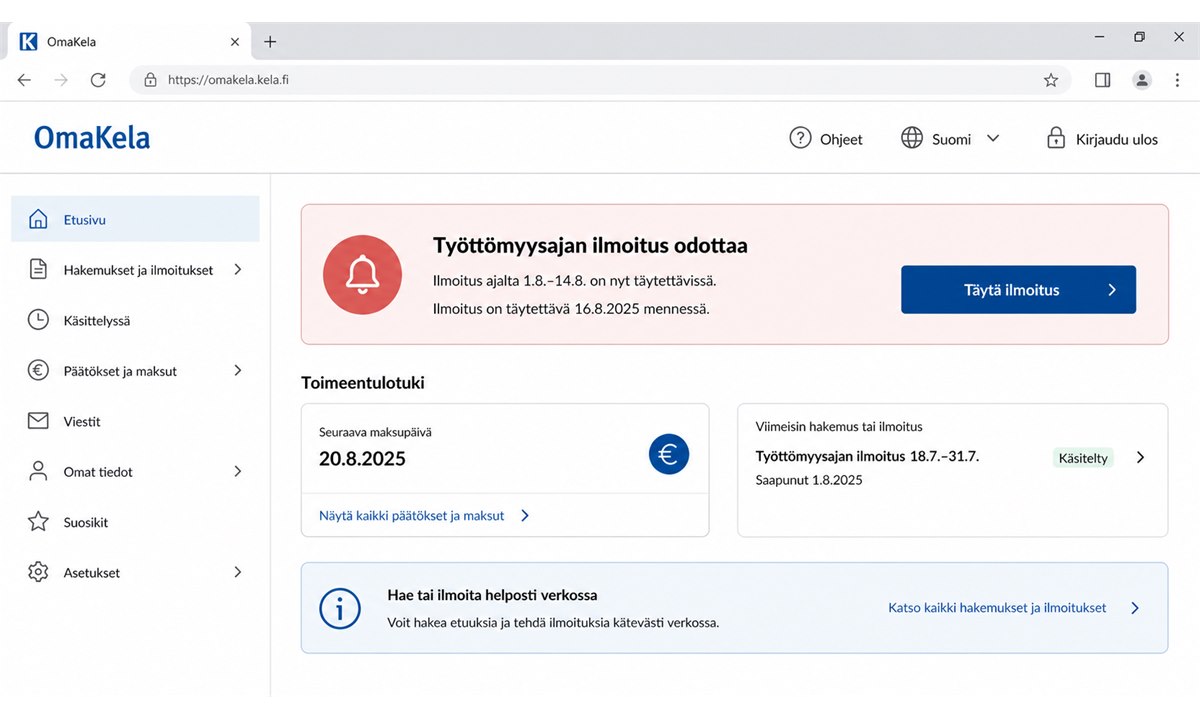Screen dimensions: 1200x720
Task: Click the site lock icon in address bar
Action: tap(151, 80)
